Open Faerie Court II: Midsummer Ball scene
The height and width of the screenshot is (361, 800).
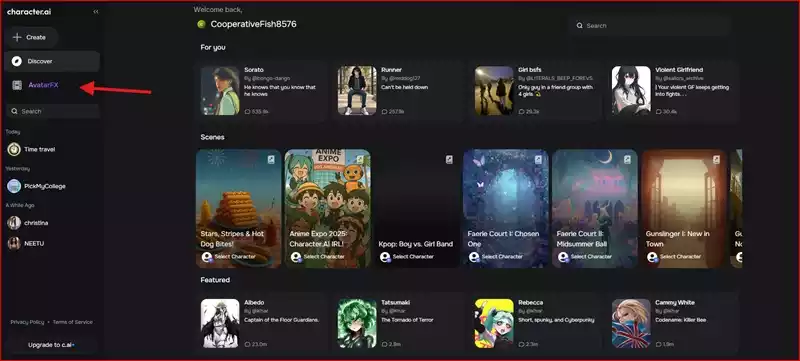[595, 209]
